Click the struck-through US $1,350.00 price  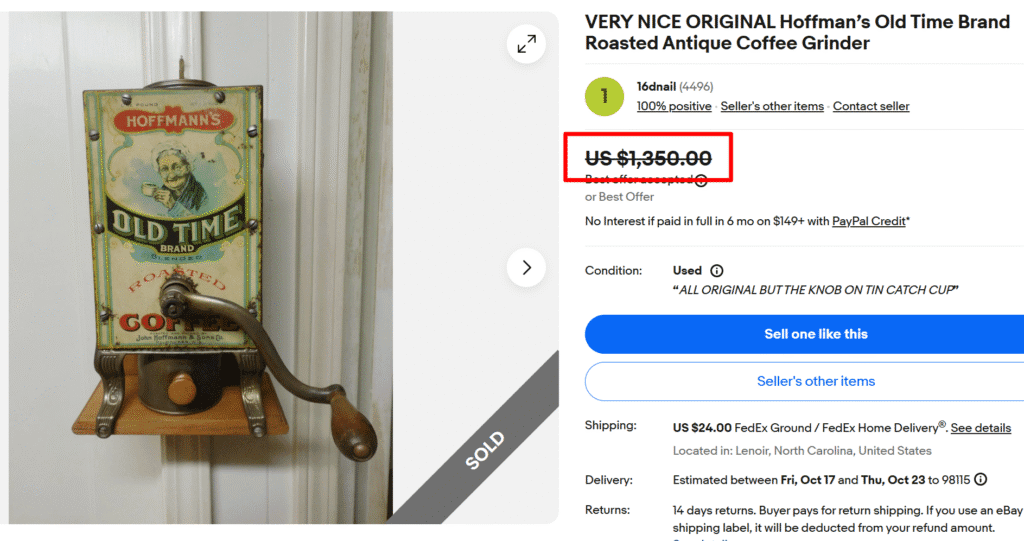point(648,158)
